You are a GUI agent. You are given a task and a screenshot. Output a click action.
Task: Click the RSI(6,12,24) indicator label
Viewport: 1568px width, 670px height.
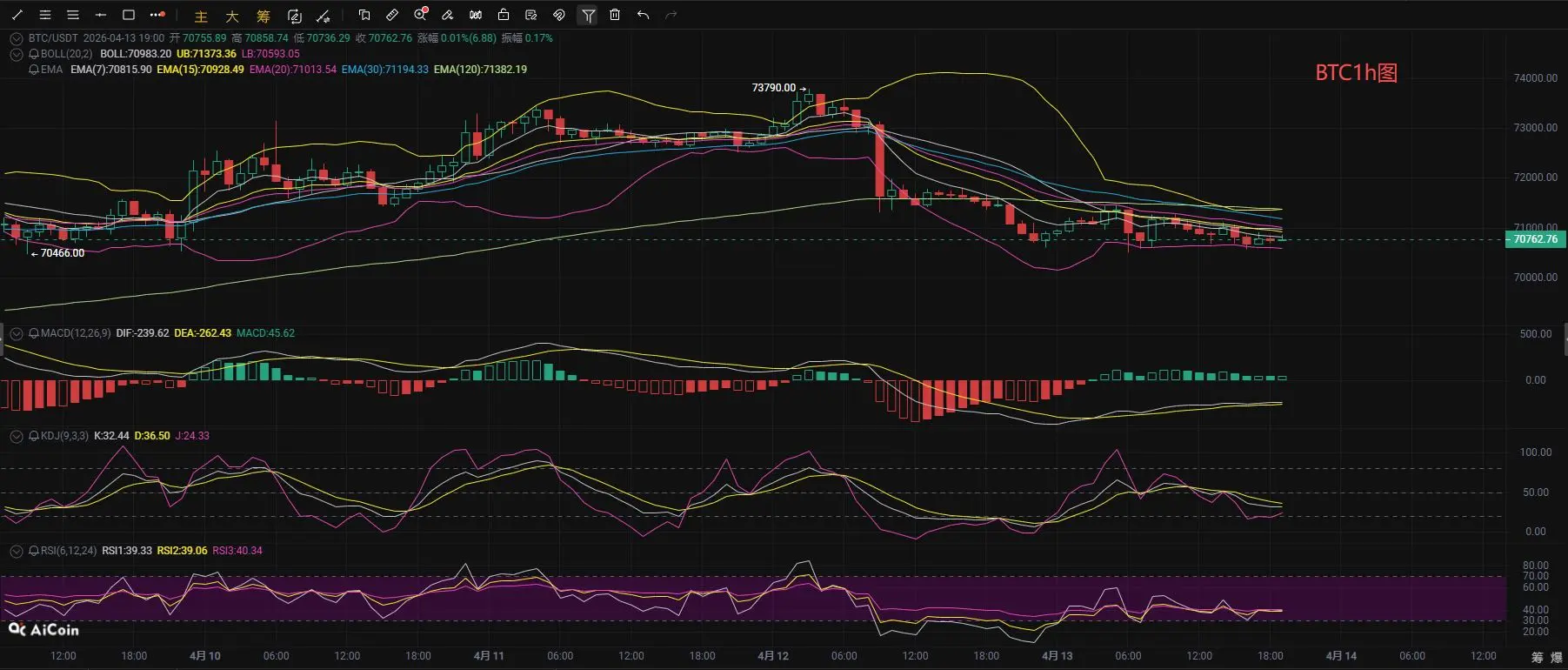pos(69,551)
